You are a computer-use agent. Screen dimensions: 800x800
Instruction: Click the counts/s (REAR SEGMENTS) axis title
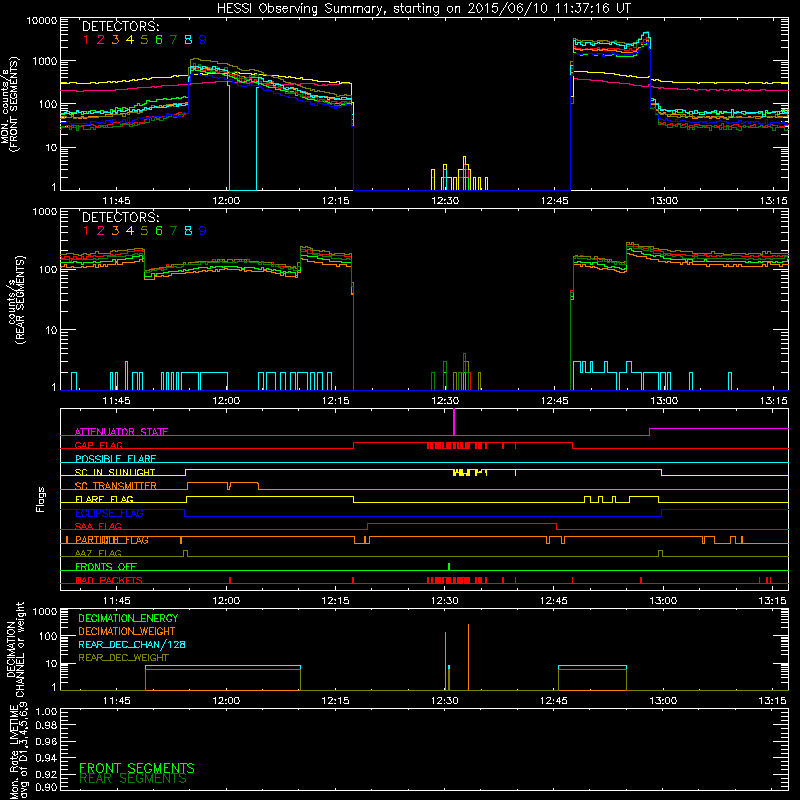pyautogui.click(x=16, y=299)
